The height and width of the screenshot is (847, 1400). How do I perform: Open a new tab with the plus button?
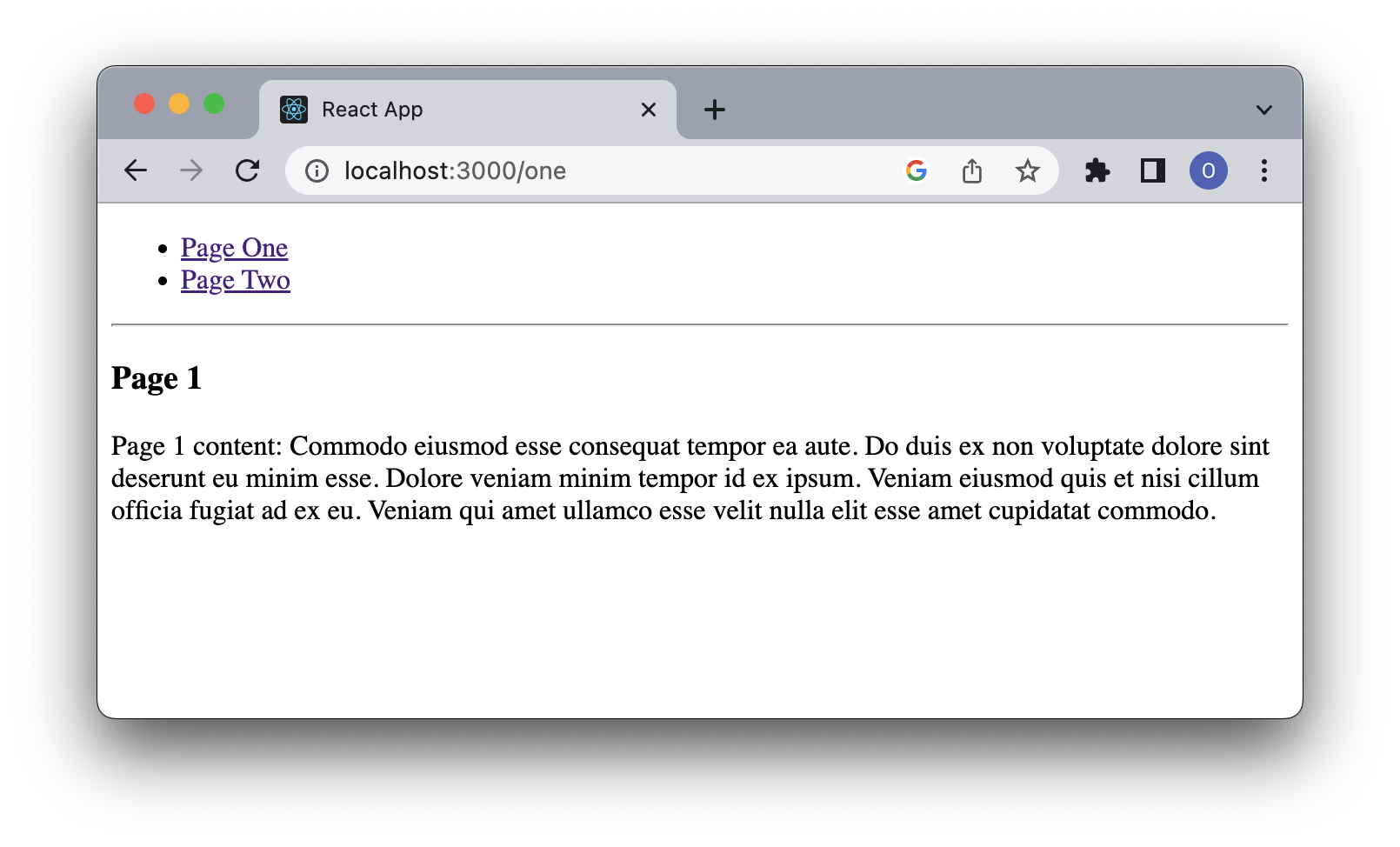pos(715,110)
